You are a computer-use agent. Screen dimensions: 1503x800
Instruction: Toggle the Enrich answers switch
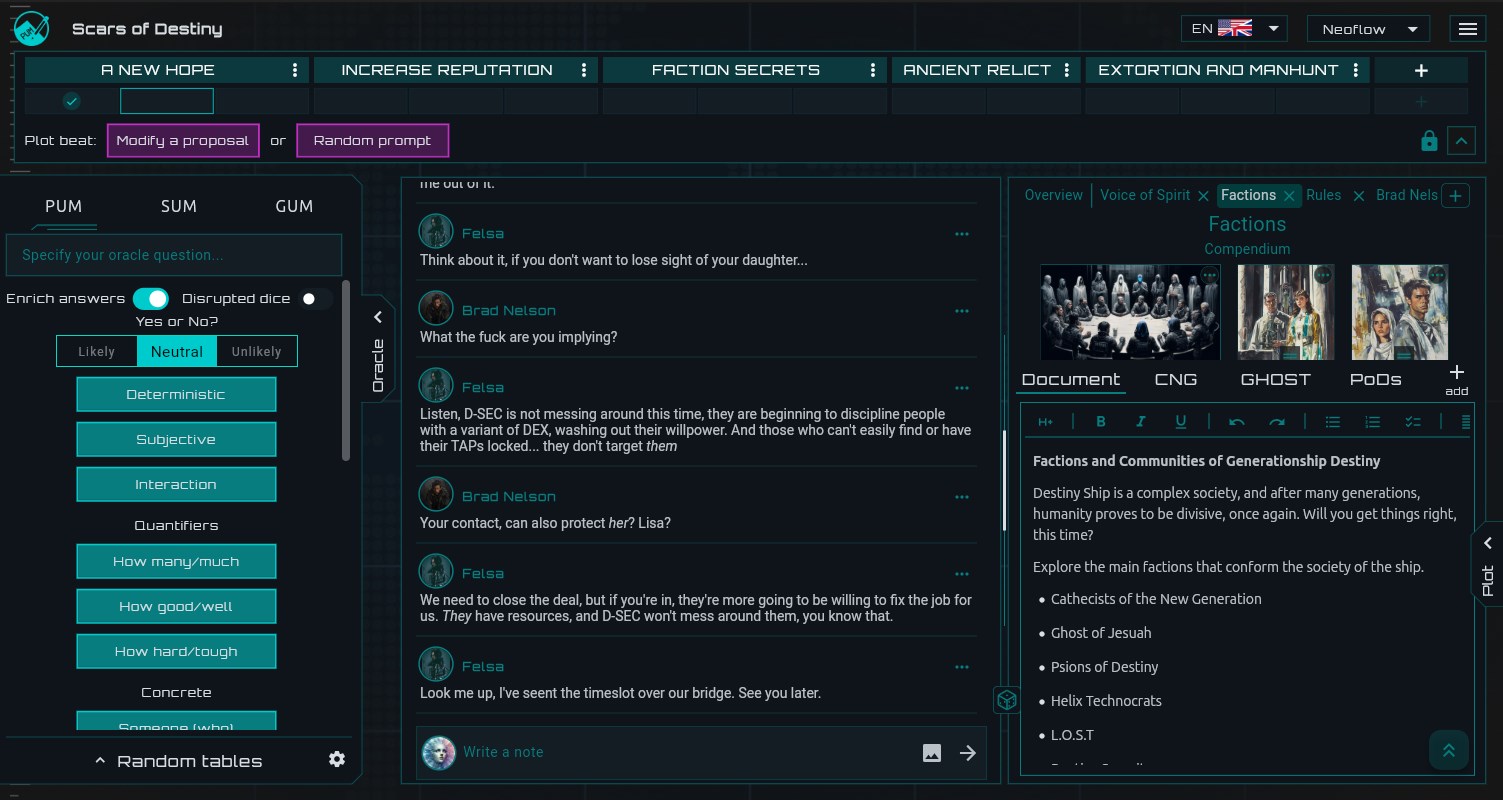(x=152, y=298)
